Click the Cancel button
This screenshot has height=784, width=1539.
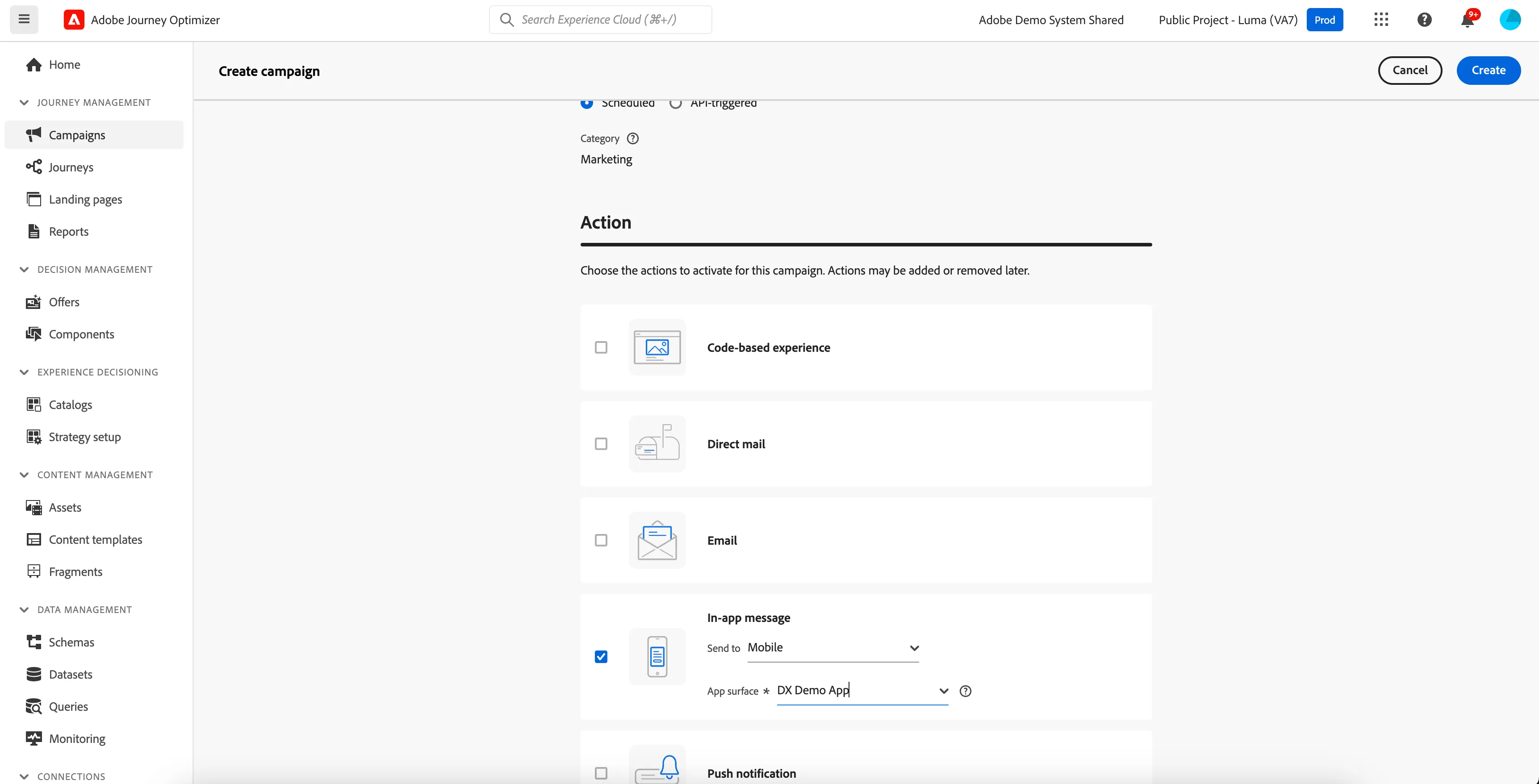pos(1410,71)
